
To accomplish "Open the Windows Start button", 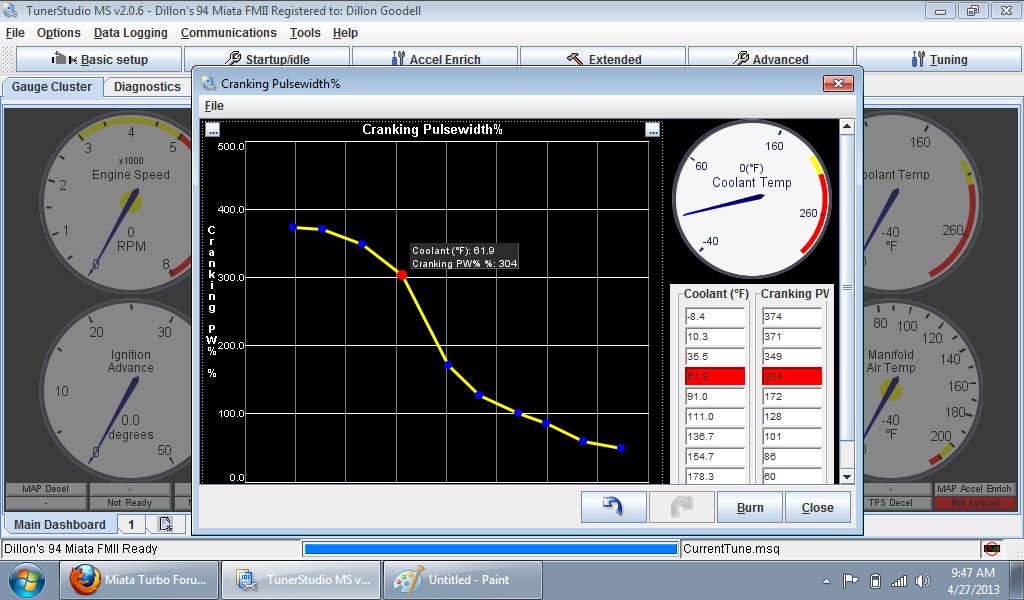I will tap(27, 580).
